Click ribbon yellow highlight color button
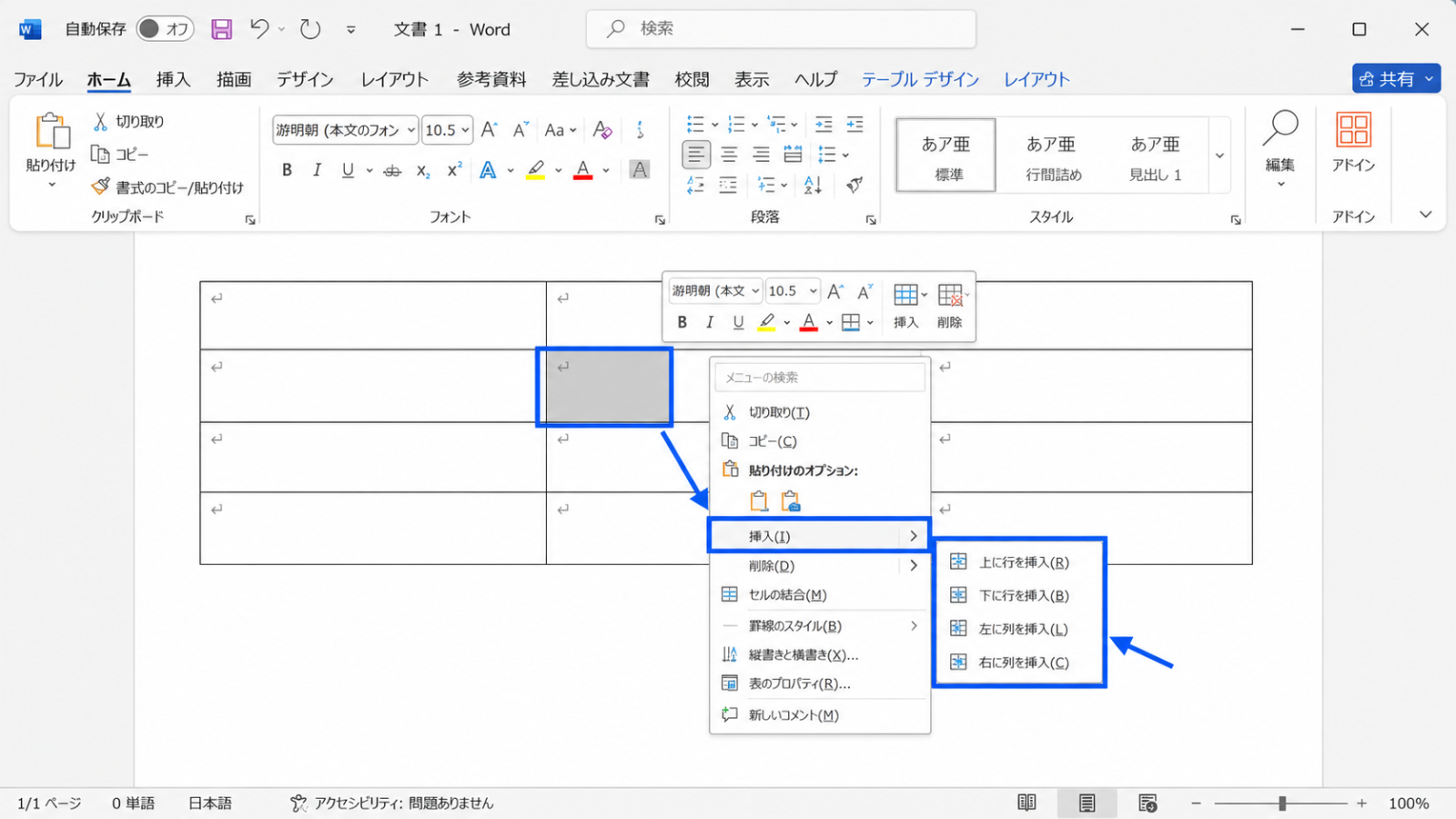The height and width of the screenshot is (819, 1456). (535, 170)
